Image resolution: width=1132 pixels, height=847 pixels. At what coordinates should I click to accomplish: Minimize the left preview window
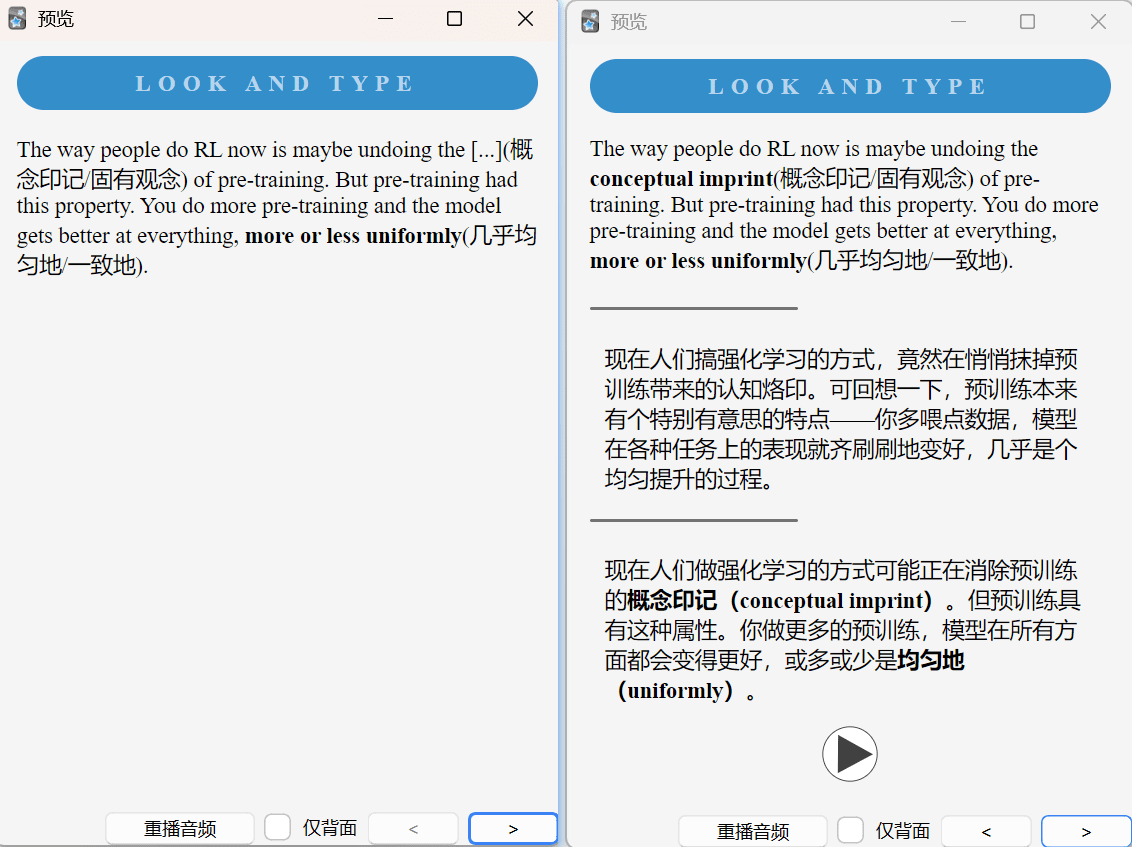pos(385,19)
